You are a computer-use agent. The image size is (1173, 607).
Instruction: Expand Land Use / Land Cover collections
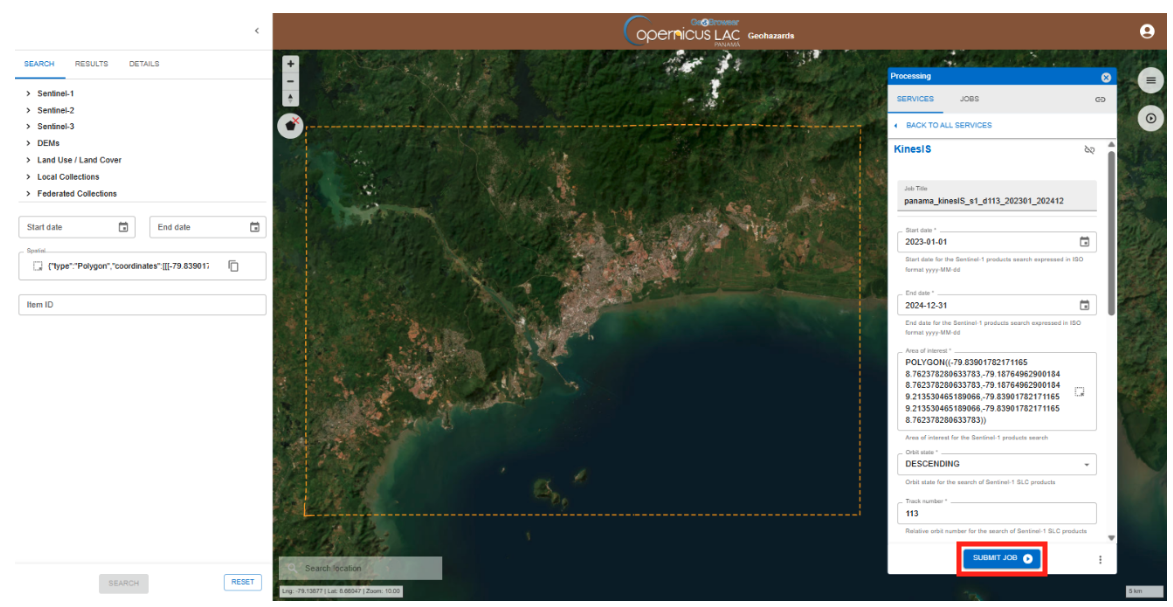pyautogui.click(x=28, y=160)
